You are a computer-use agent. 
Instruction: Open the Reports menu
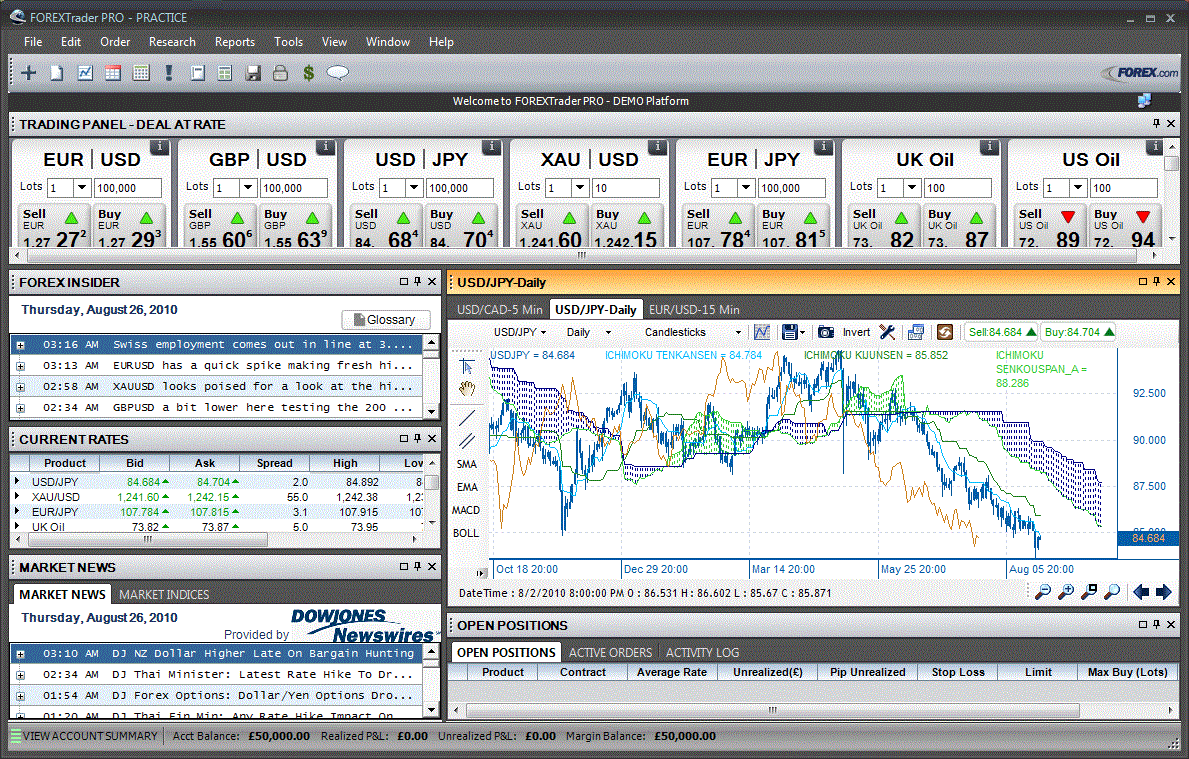coord(235,42)
